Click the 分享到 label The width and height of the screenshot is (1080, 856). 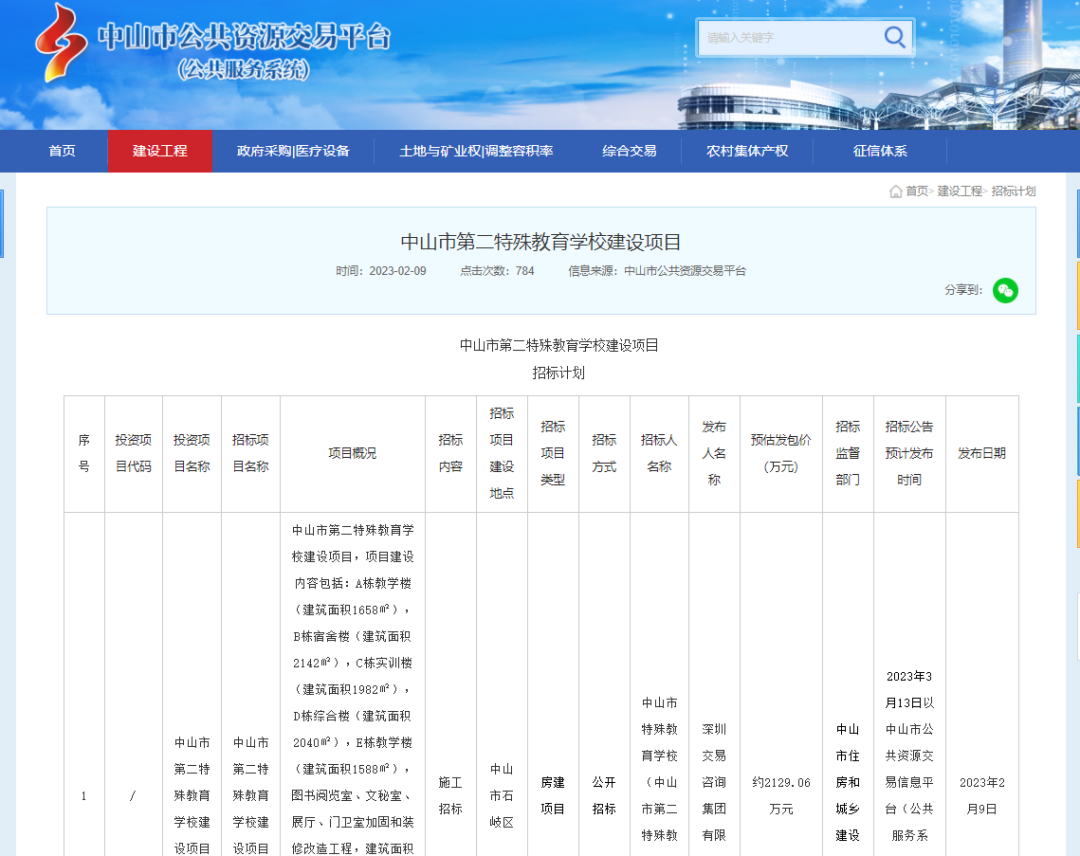pyautogui.click(x=963, y=290)
